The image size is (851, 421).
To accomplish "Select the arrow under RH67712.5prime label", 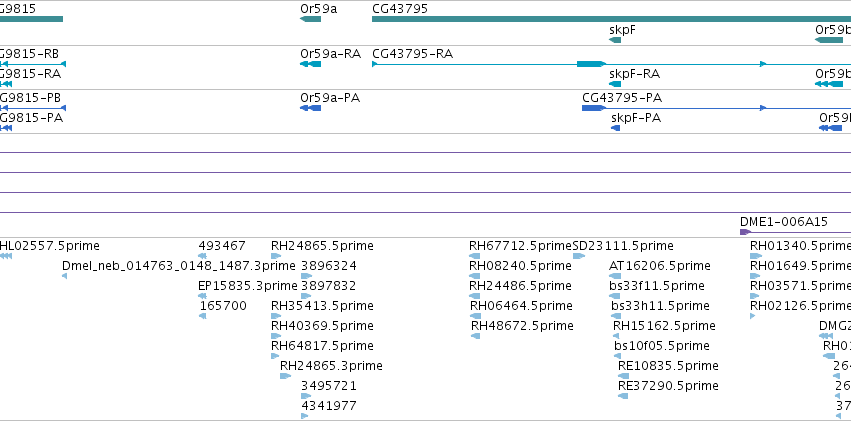I will point(474,256).
